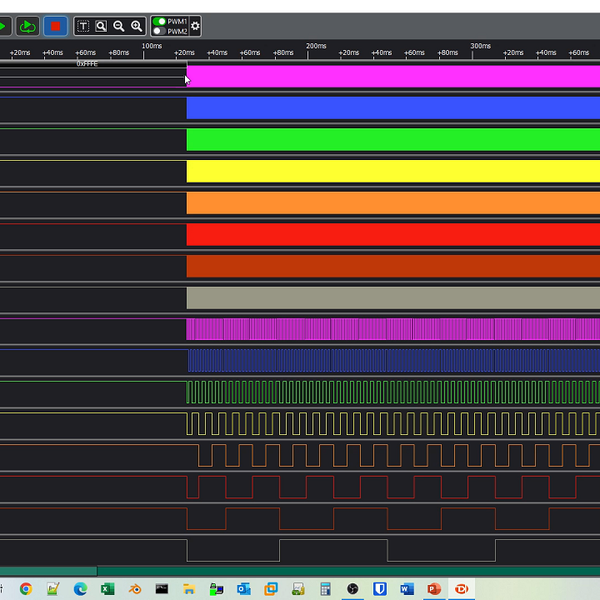The width and height of the screenshot is (600, 600).
Task: Open Excel from the taskbar
Action: coord(107,589)
